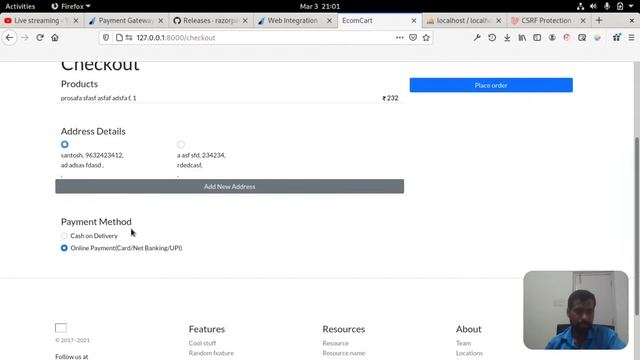Screen dimensions: 640x360
Task: Toggle the sidebar icon in toolbar
Action: pos(537,38)
